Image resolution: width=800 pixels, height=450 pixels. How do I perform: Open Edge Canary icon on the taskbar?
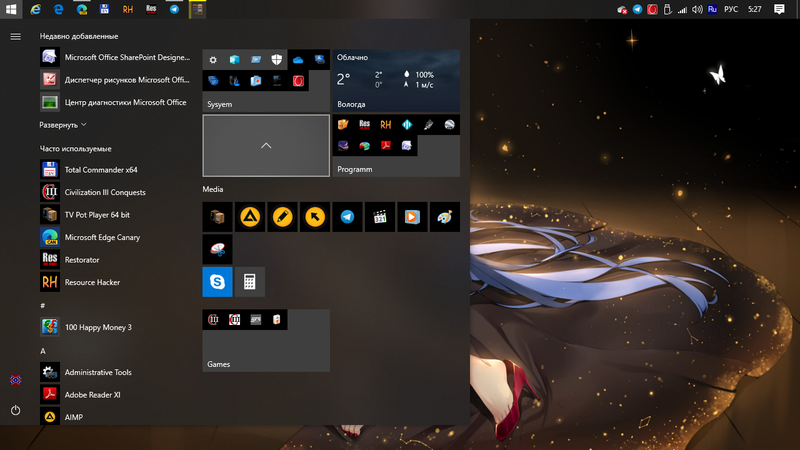tap(82, 9)
